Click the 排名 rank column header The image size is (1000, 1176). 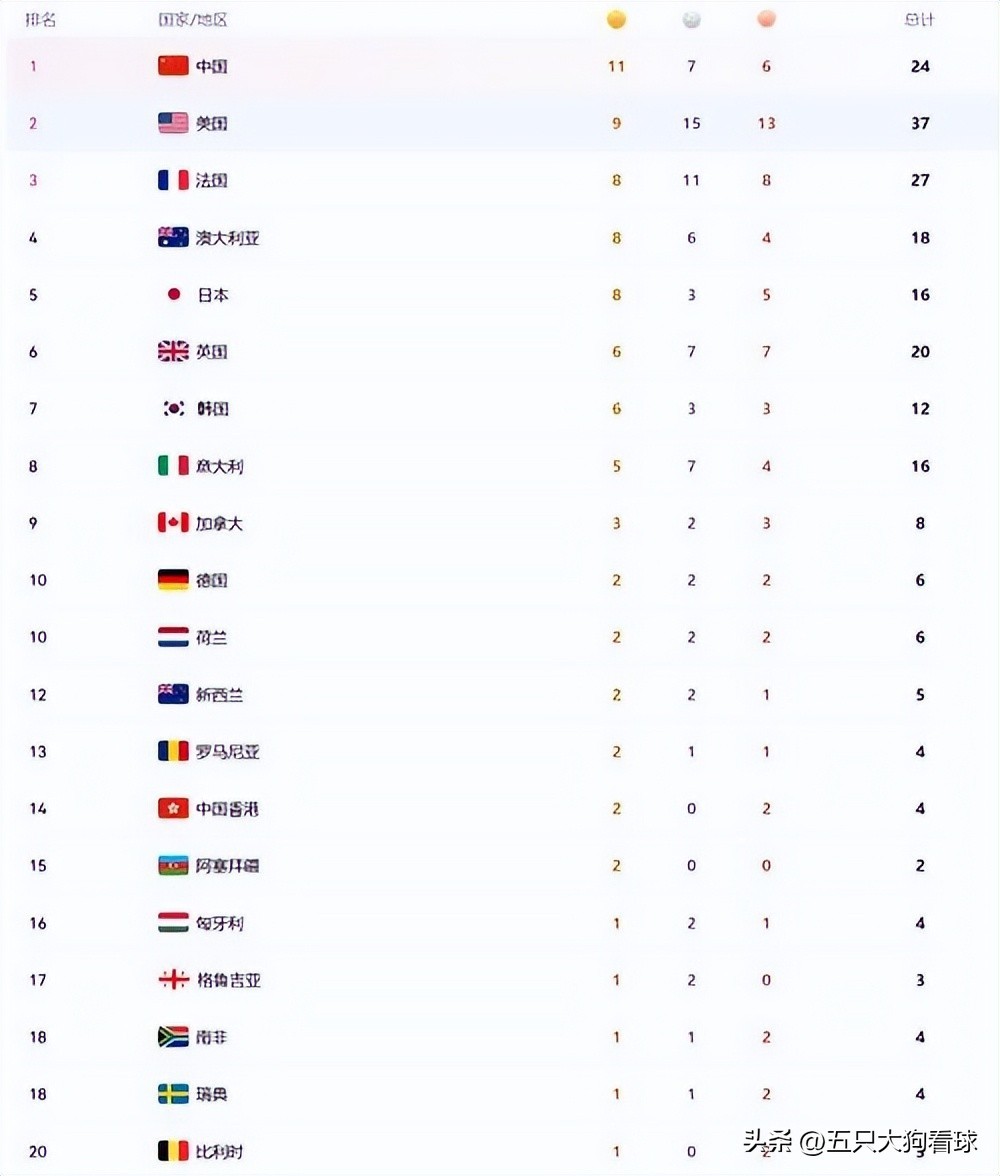(41, 20)
